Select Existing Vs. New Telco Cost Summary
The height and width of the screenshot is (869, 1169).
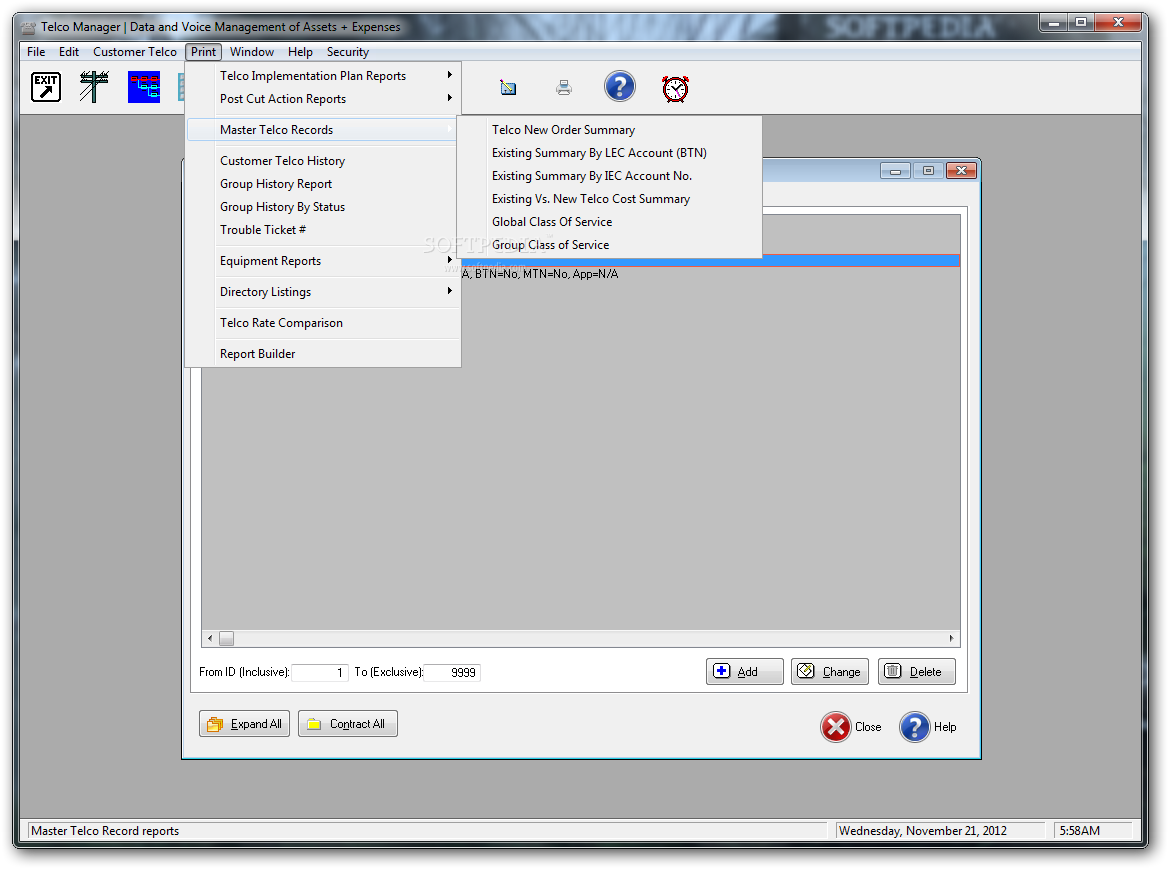coord(609,199)
